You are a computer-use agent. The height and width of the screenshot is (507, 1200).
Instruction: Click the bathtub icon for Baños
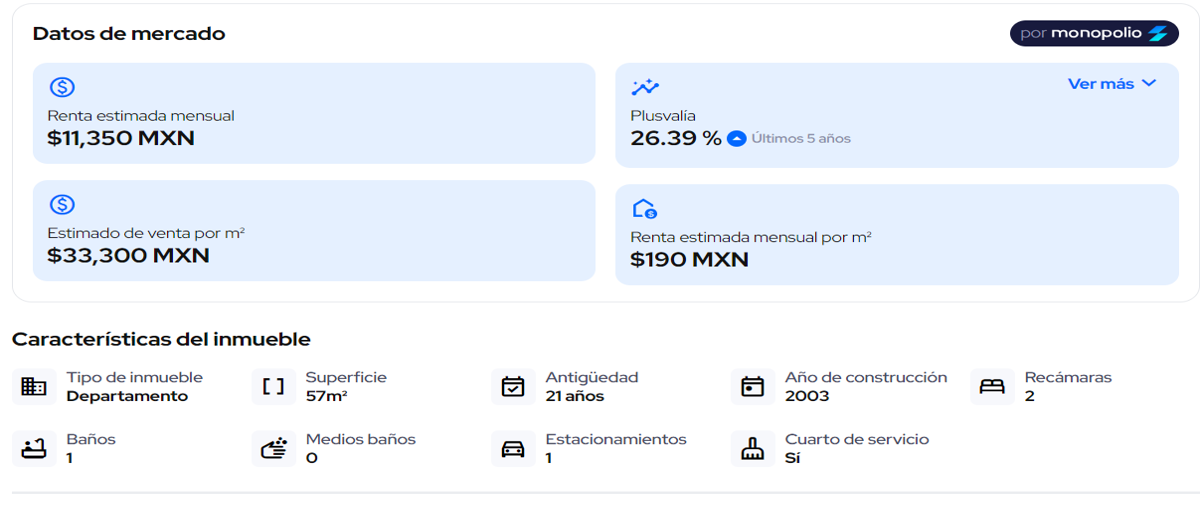[34, 449]
